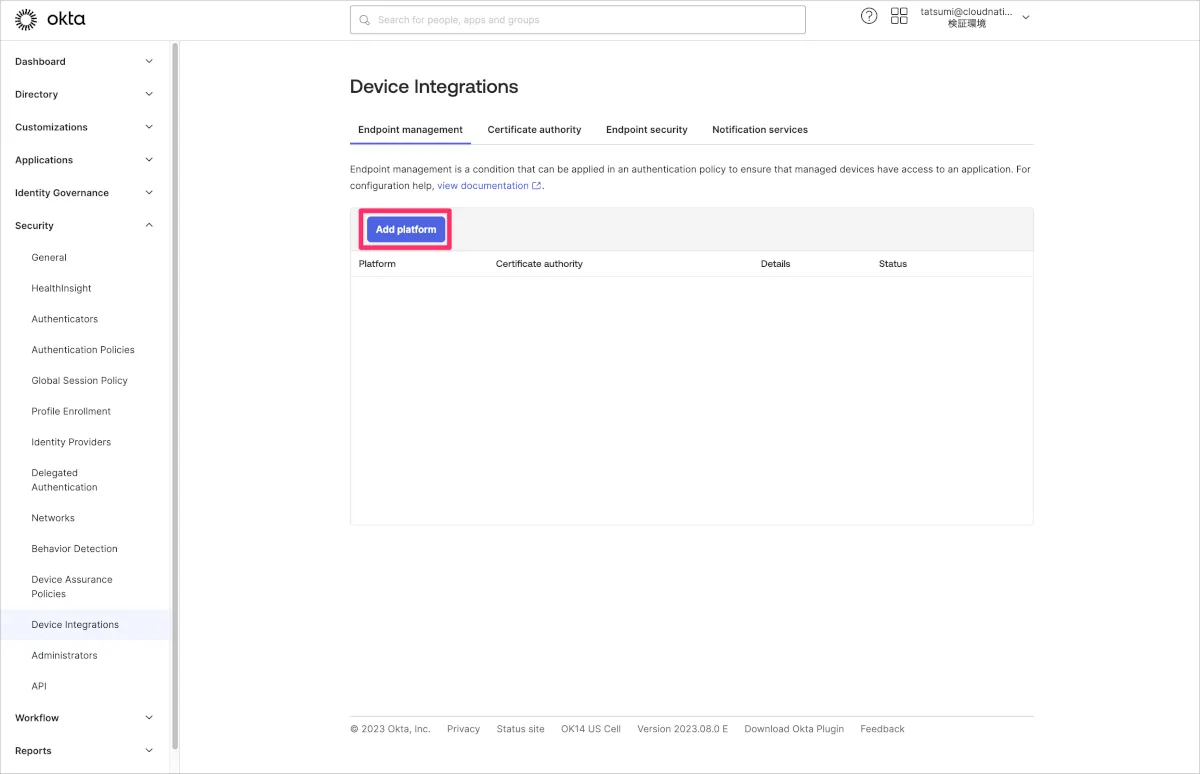Go to Authenticators in the sidebar
The width and height of the screenshot is (1200, 774).
pyautogui.click(x=65, y=319)
